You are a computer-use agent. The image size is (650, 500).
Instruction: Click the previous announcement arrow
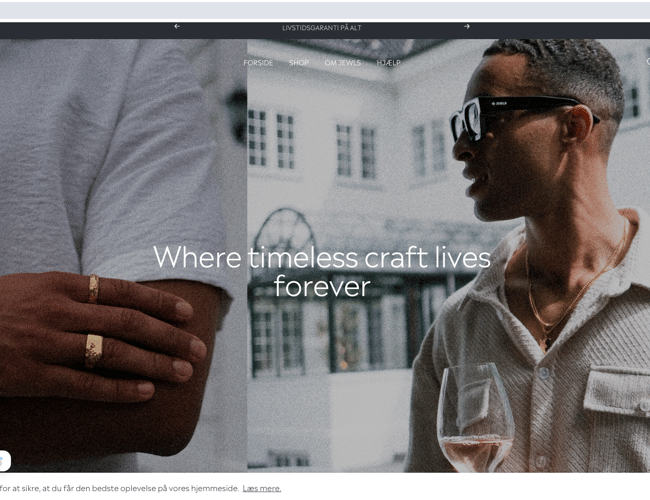tap(177, 27)
